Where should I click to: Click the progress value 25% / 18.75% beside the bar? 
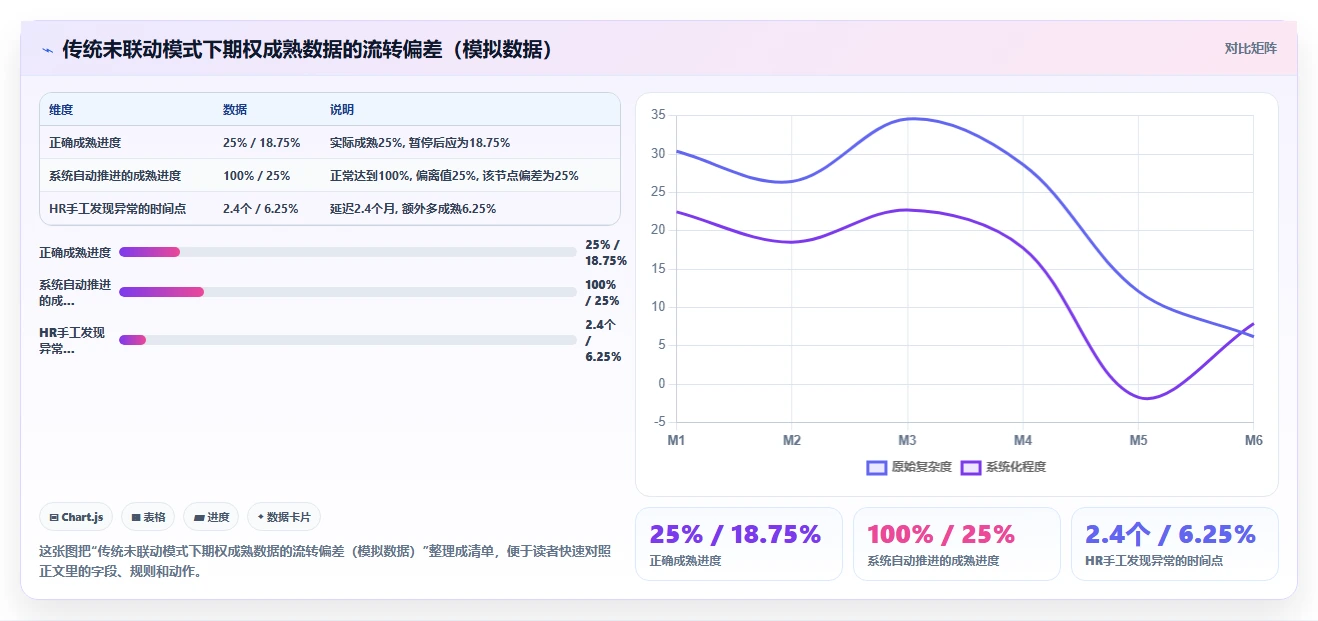pyautogui.click(x=606, y=253)
